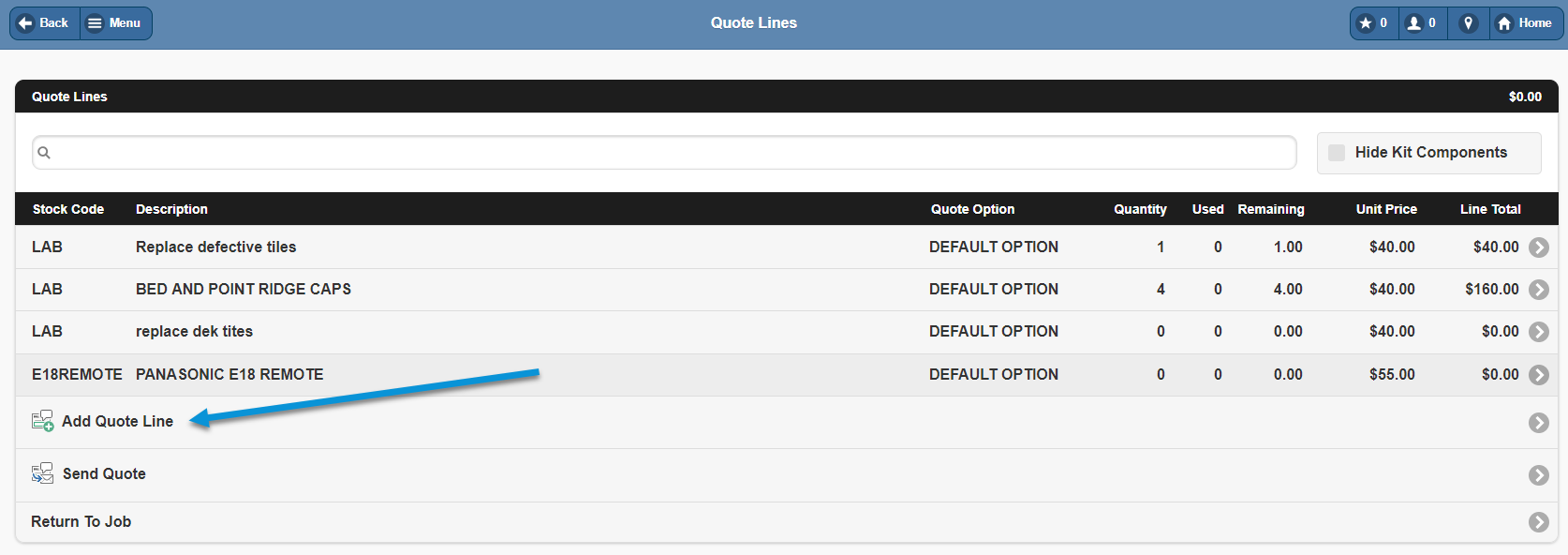Open the Menu button

(116, 23)
